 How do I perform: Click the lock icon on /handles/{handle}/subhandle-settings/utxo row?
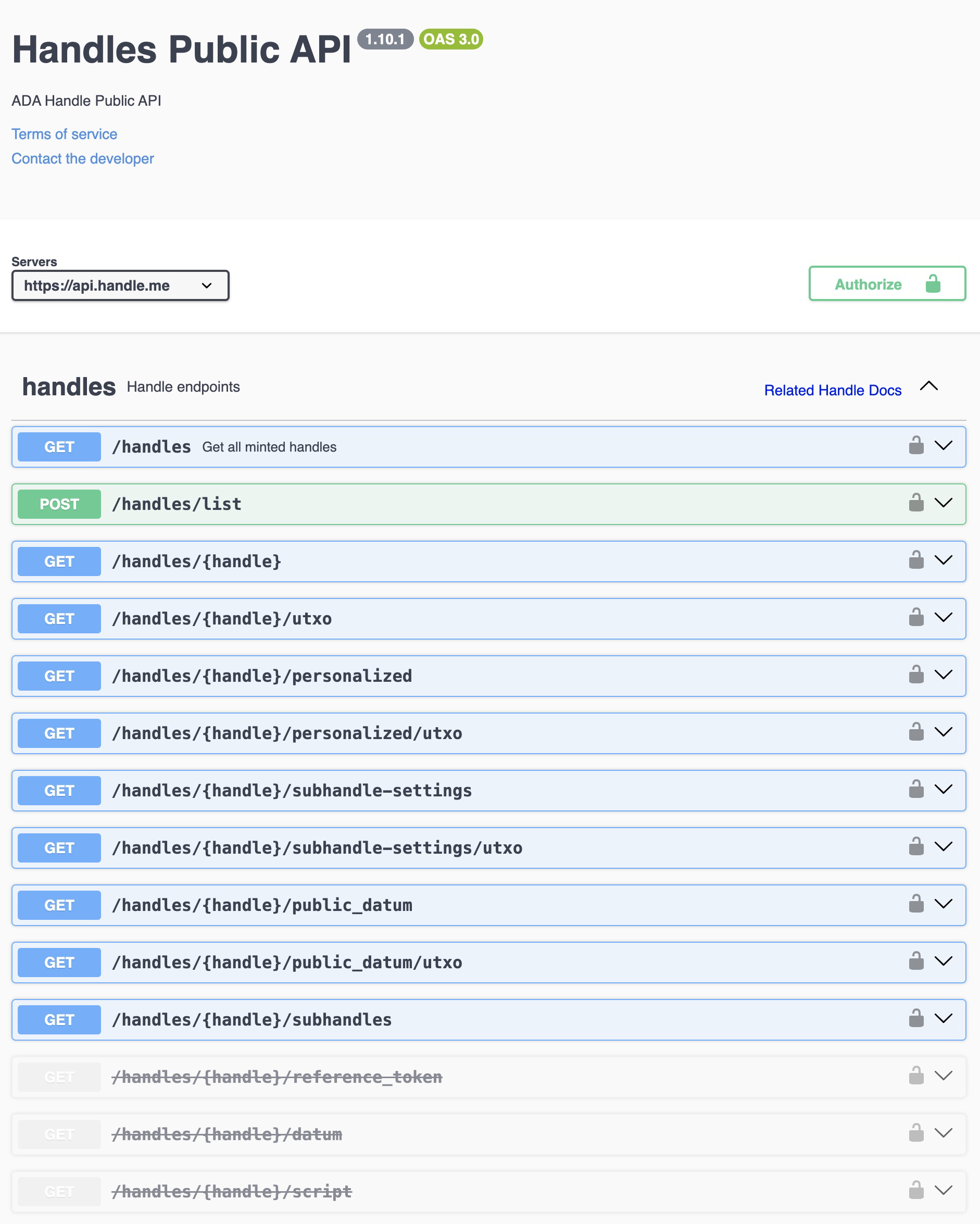tap(916, 846)
